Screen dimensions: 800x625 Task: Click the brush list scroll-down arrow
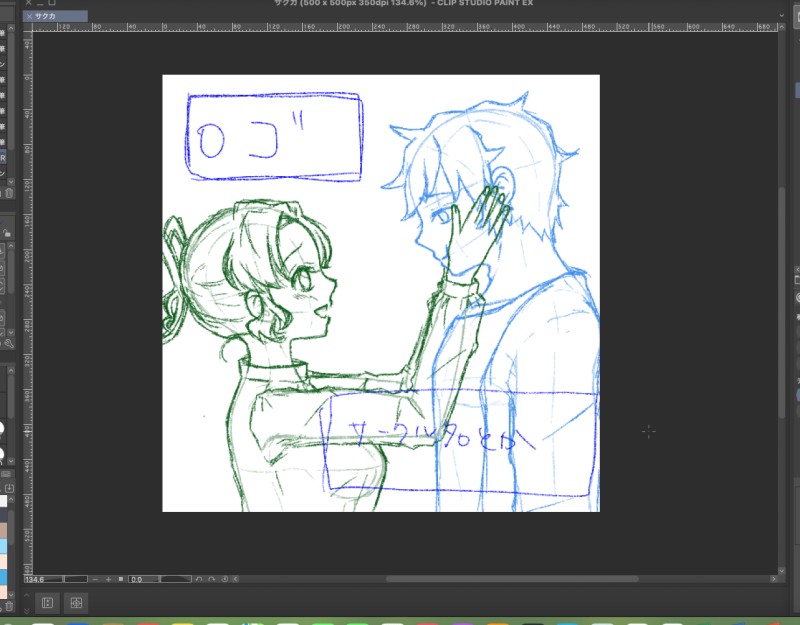tap(11, 182)
